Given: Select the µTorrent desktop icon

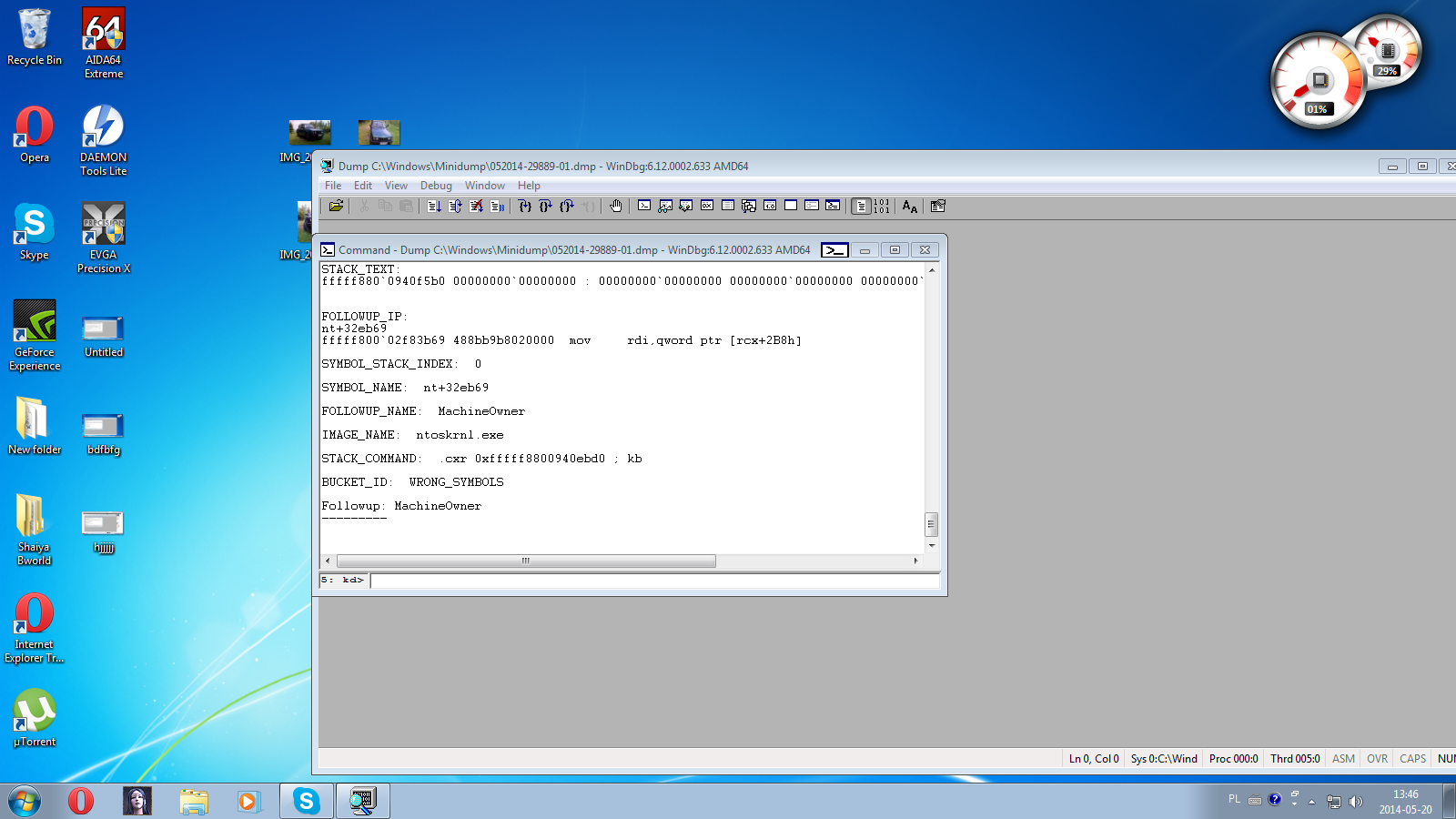Looking at the screenshot, I should 35,719.
